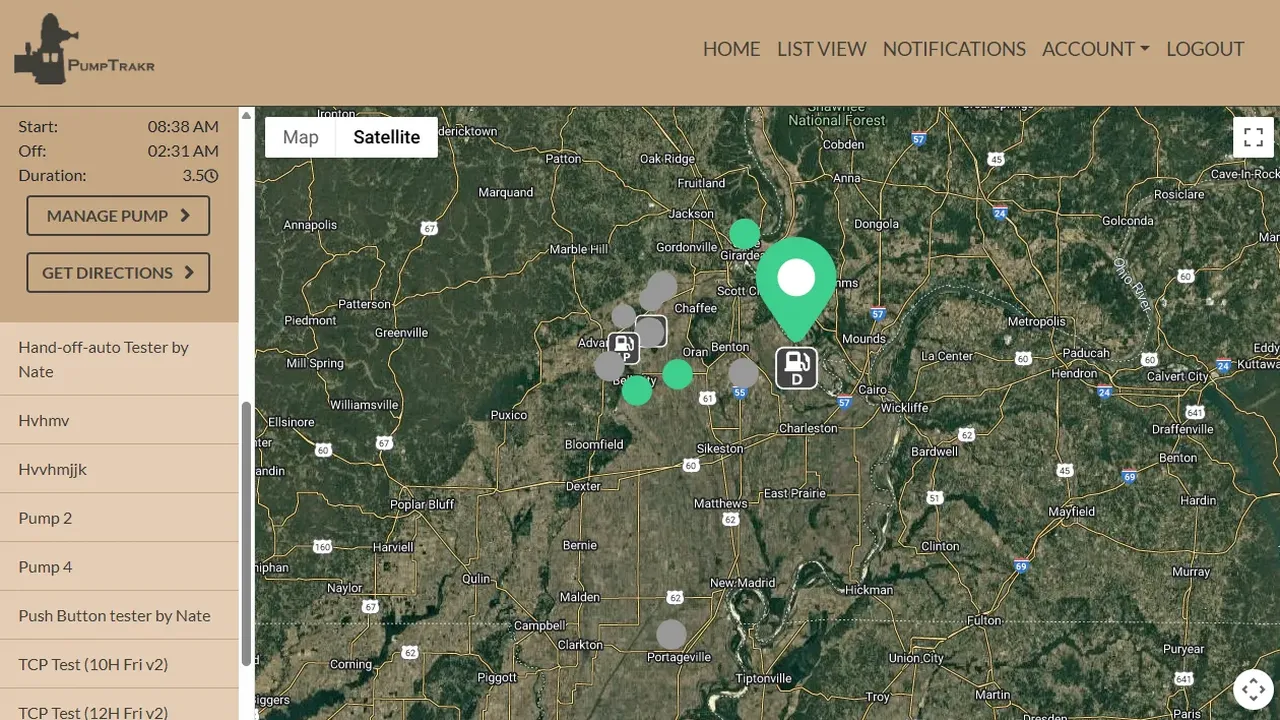Click the gray pump dot near Portageville
Screen dimensions: 1280x720
671,634
